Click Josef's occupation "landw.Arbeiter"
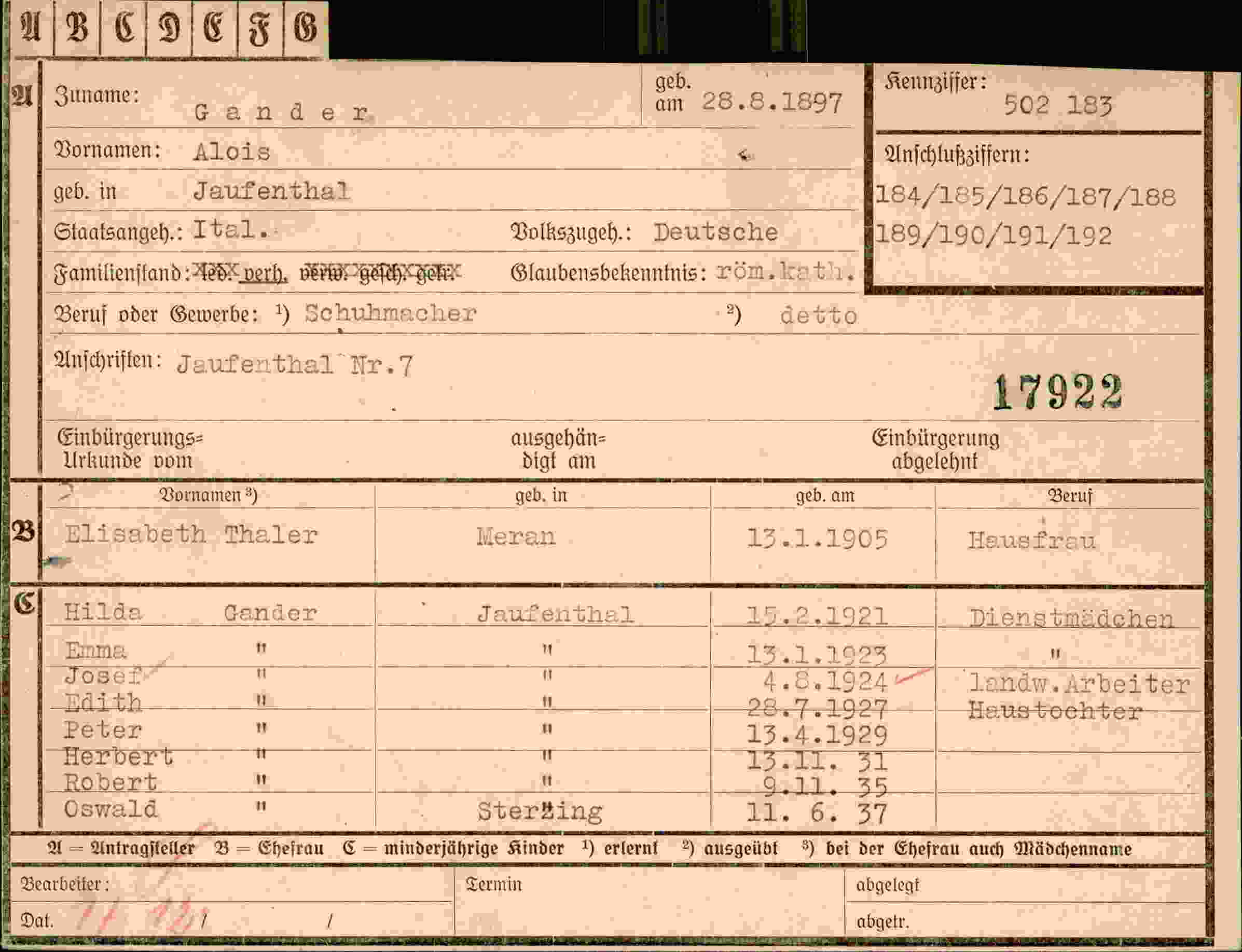1242x952 pixels. coord(1080,684)
